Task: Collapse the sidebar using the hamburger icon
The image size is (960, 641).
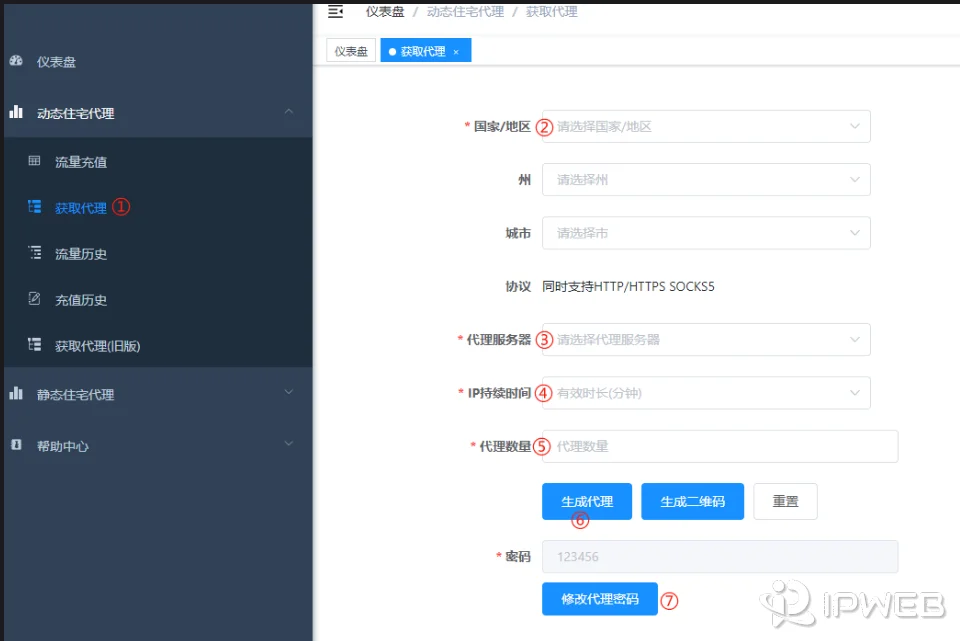Action: [x=335, y=11]
